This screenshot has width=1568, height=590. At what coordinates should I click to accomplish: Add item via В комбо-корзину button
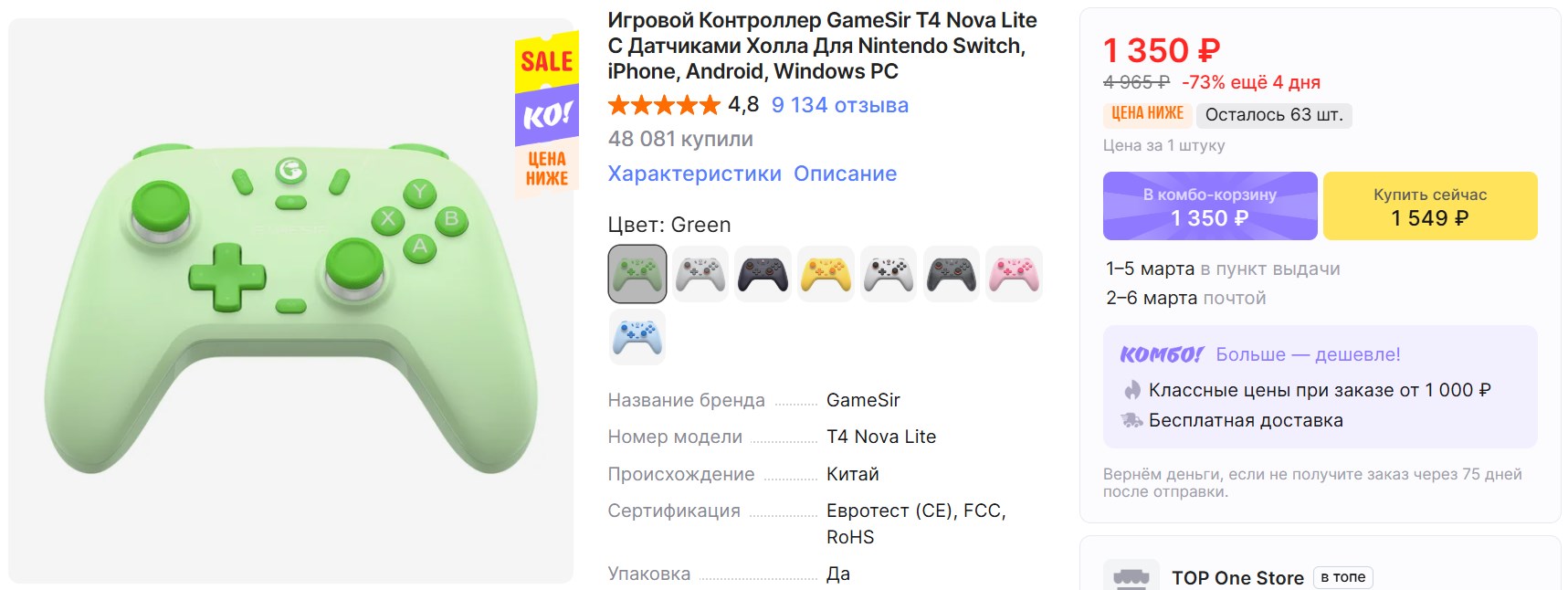[1209, 206]
